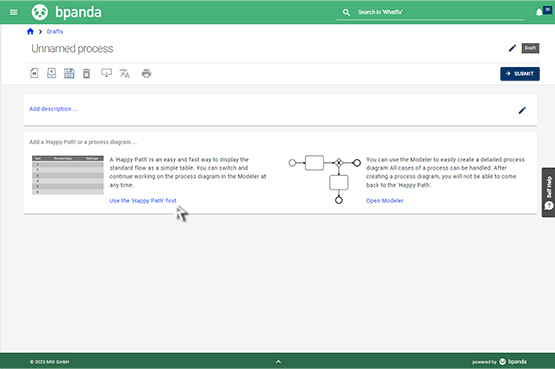Click the 'Open Modeler' link
555x369 pixels.
coord(385,201)
